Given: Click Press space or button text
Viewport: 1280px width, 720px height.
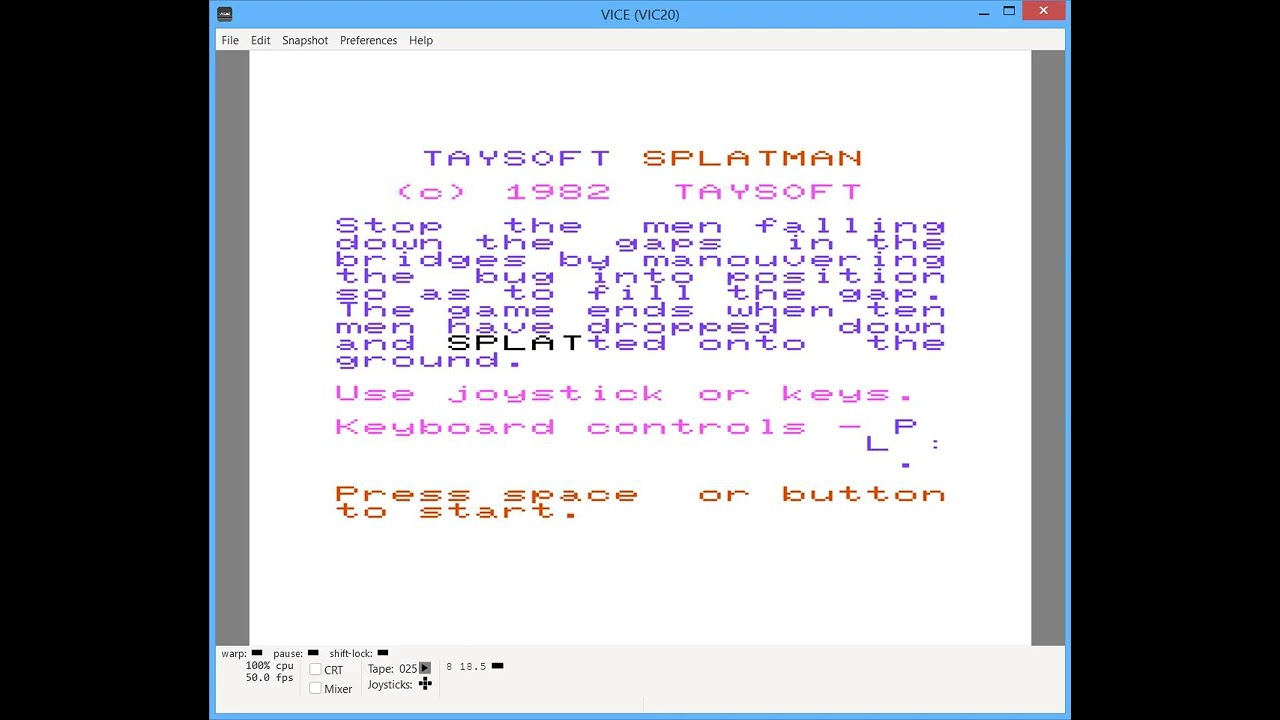Looking at the screenshot, I should point(640,494).
